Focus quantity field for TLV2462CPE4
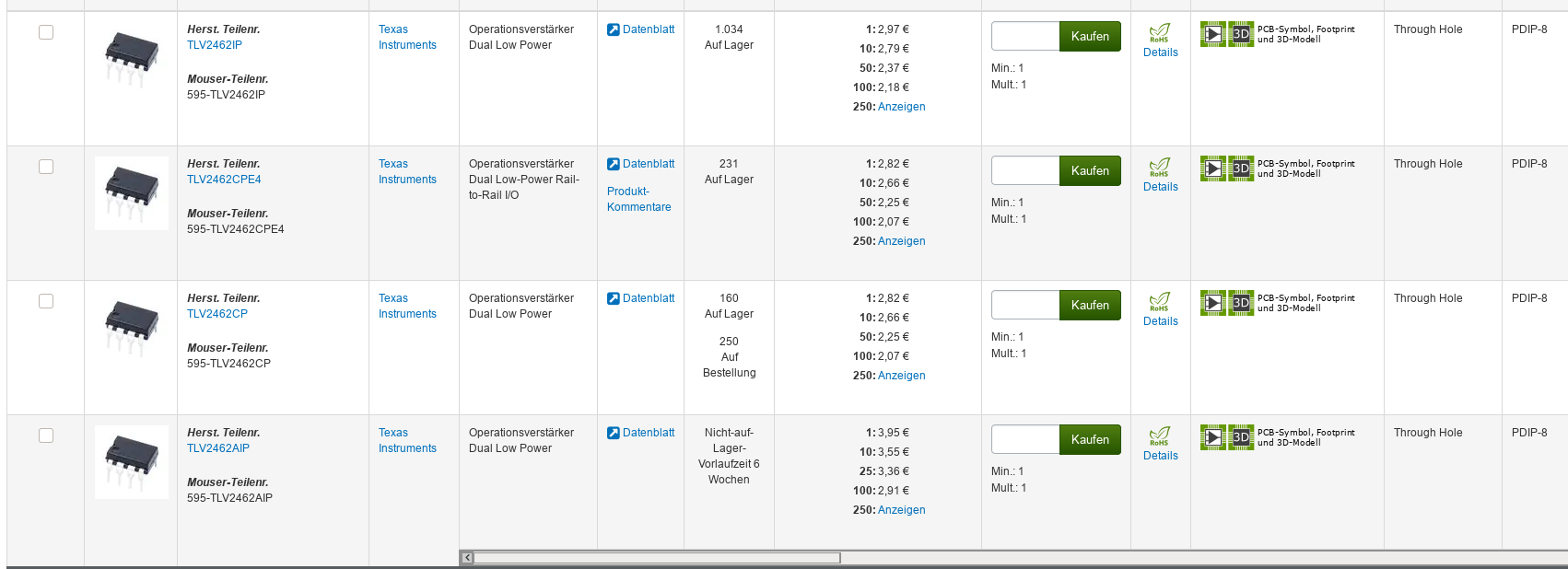Image resolution: width=1568 pixels, height=569 pixels. click(x=1025, y=170)
